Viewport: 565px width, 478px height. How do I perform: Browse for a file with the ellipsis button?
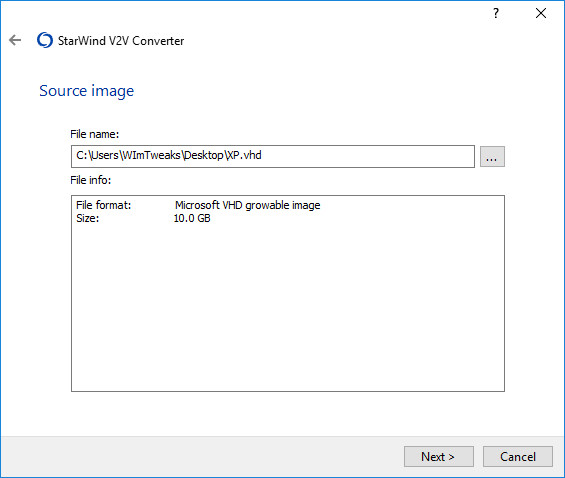click(492, 157)
